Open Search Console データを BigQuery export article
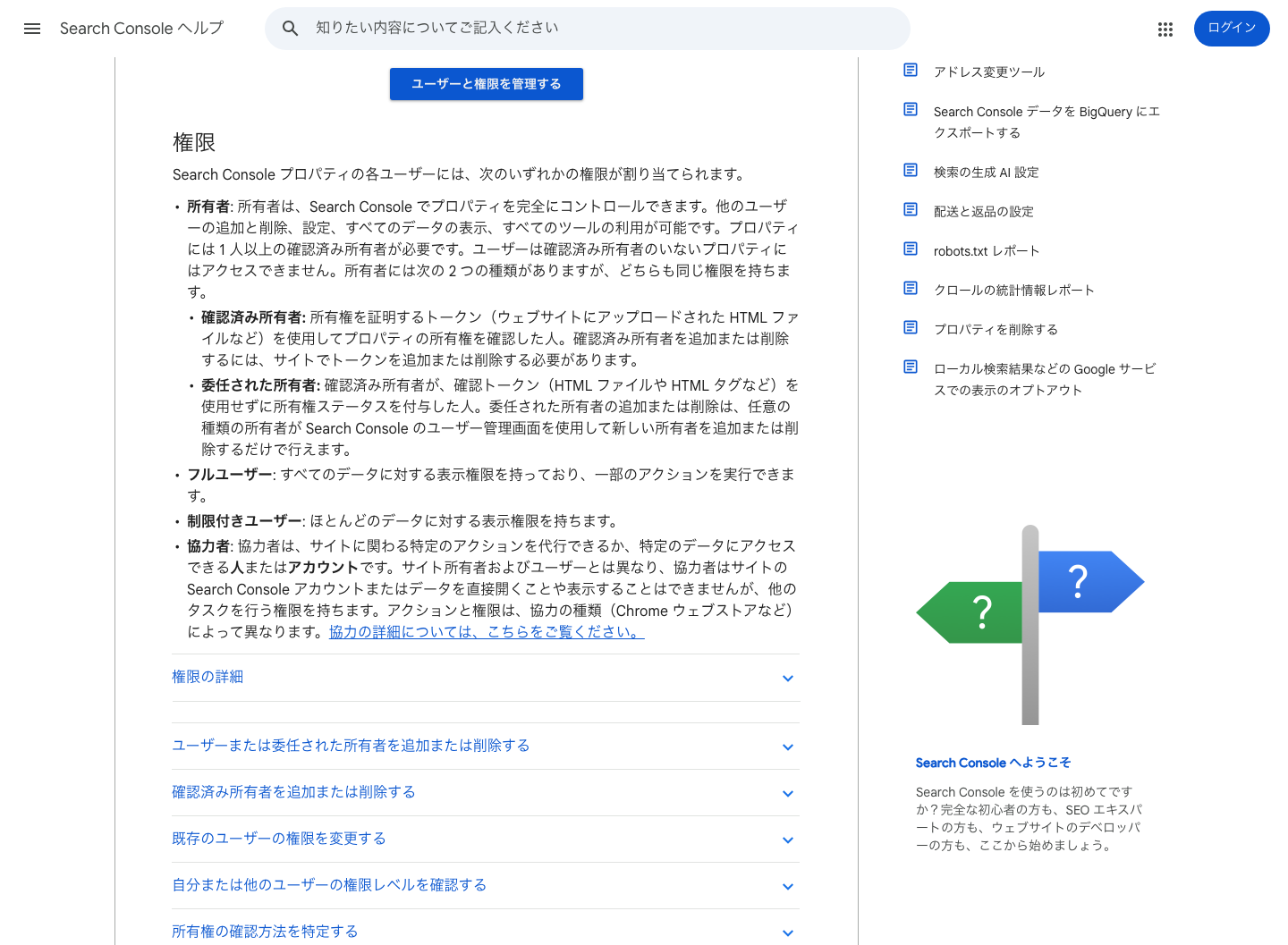The width and height of the screenshot is (1288, 945). click(1046, 122)
